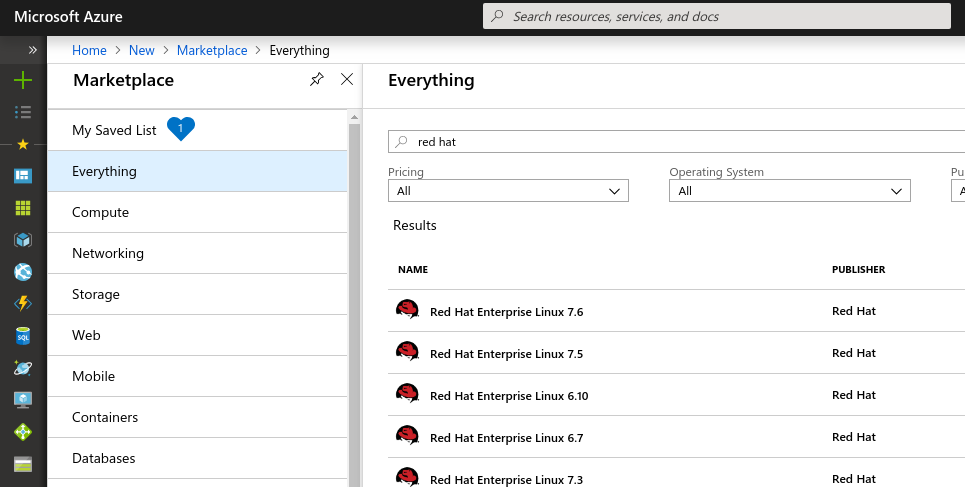The width and height of the screenshot is (965, 487).
Task: Click the search magnifier in top bar
Action: coord(497,17)
